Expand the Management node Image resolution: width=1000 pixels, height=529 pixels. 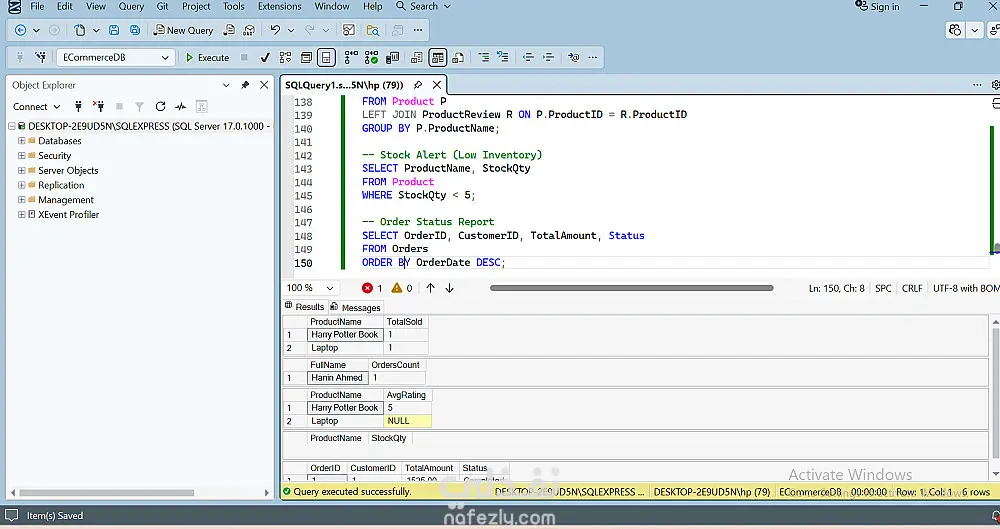(22, 200)
